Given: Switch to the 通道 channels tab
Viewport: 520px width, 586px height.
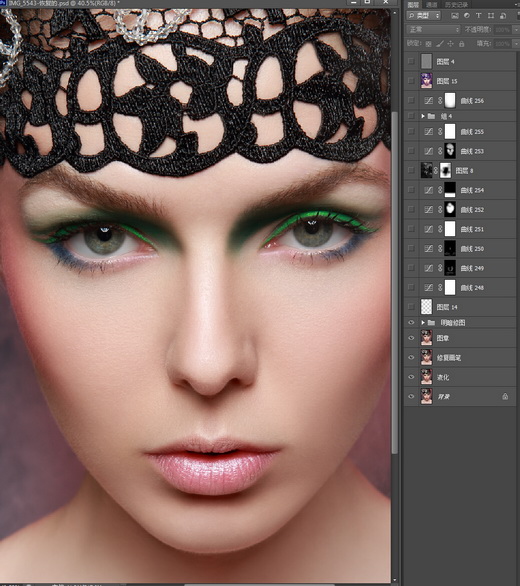Looking at the screenshot, I should [x=431, y=5].
